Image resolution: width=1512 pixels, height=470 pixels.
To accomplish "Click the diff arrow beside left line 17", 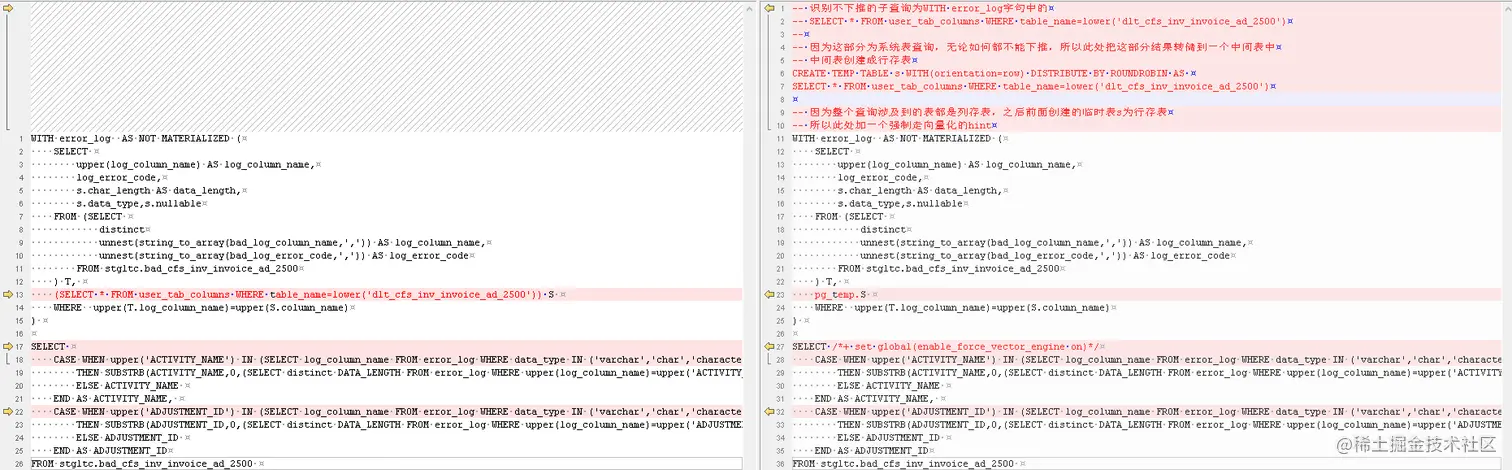I will (9, 347).
